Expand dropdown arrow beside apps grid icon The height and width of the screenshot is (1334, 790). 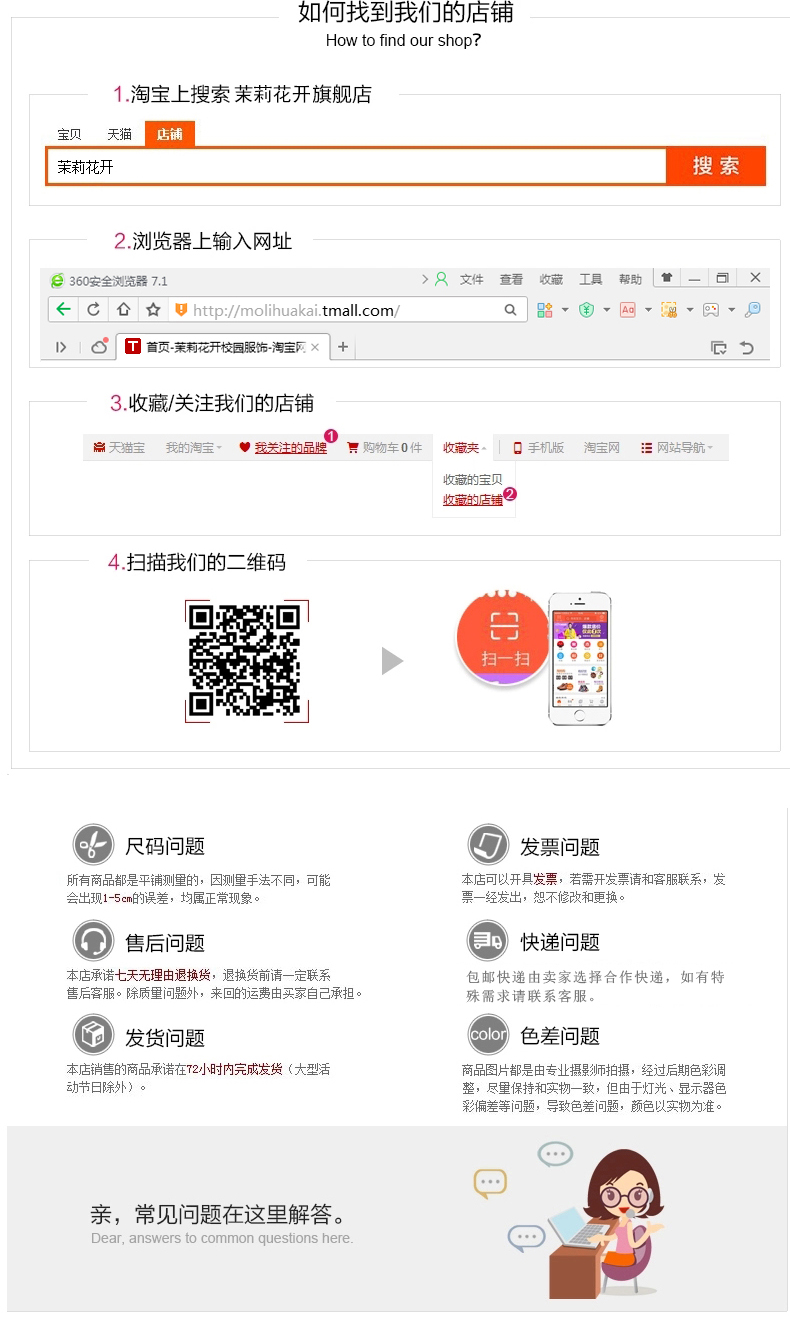(x=565, y=310)
